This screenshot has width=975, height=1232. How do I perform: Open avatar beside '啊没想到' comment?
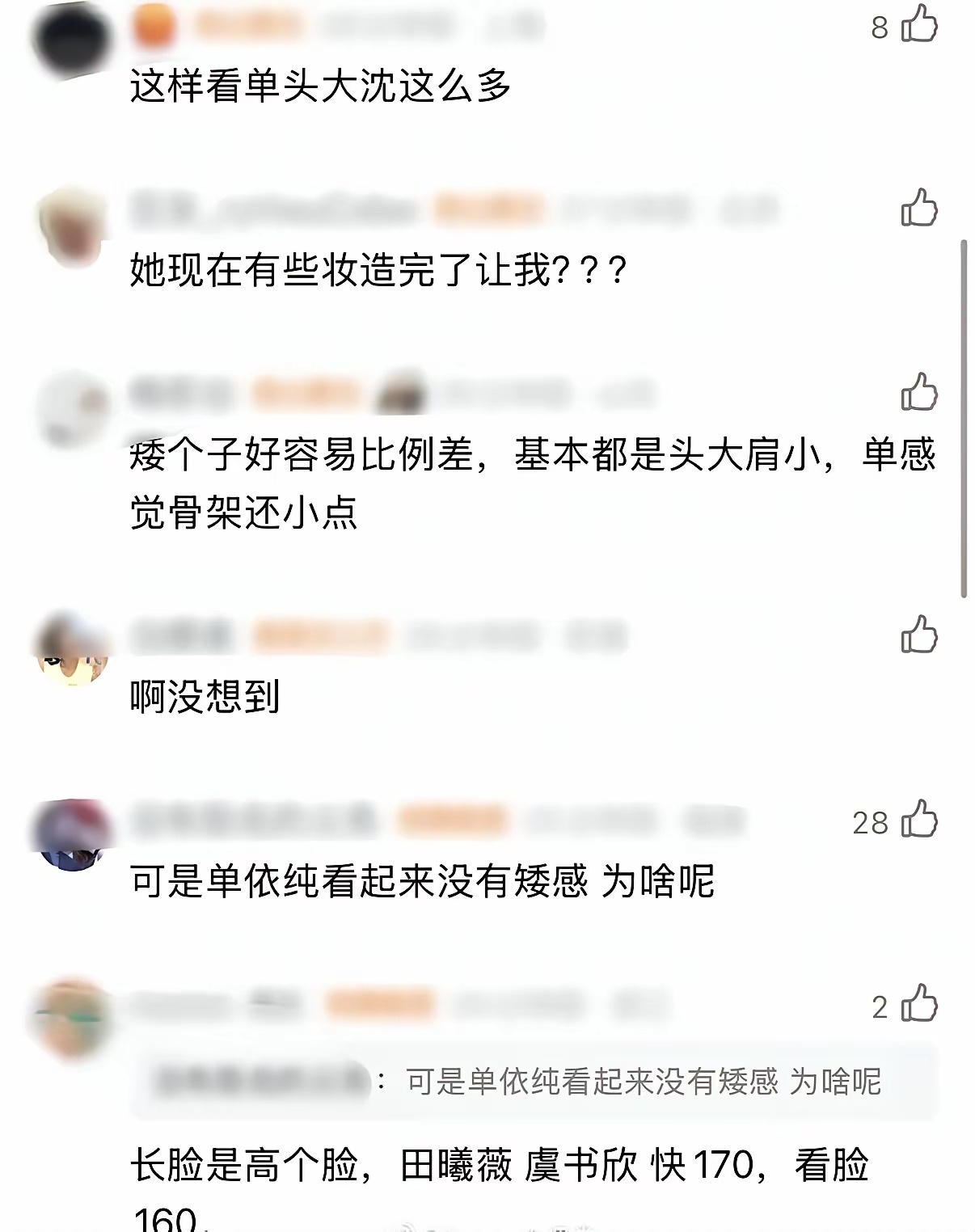coord(71,651)
